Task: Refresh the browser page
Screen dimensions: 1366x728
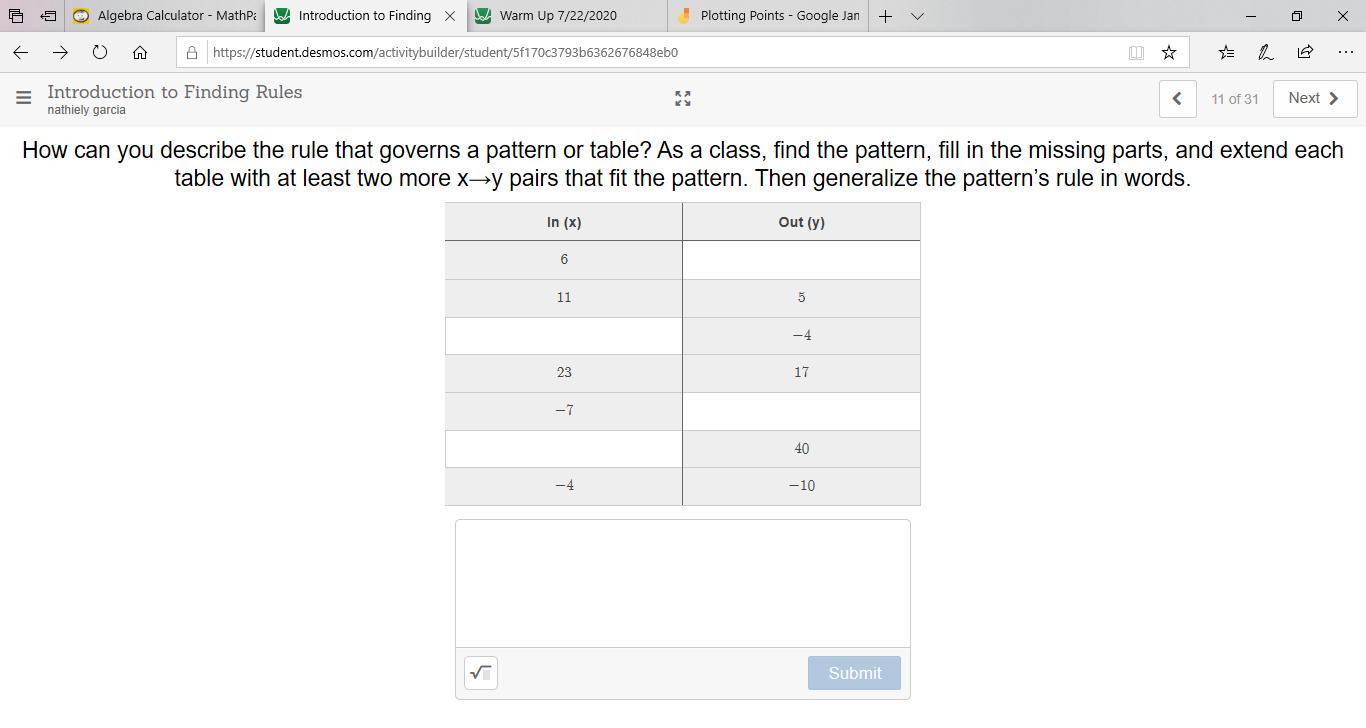Action: click(100, 52)
